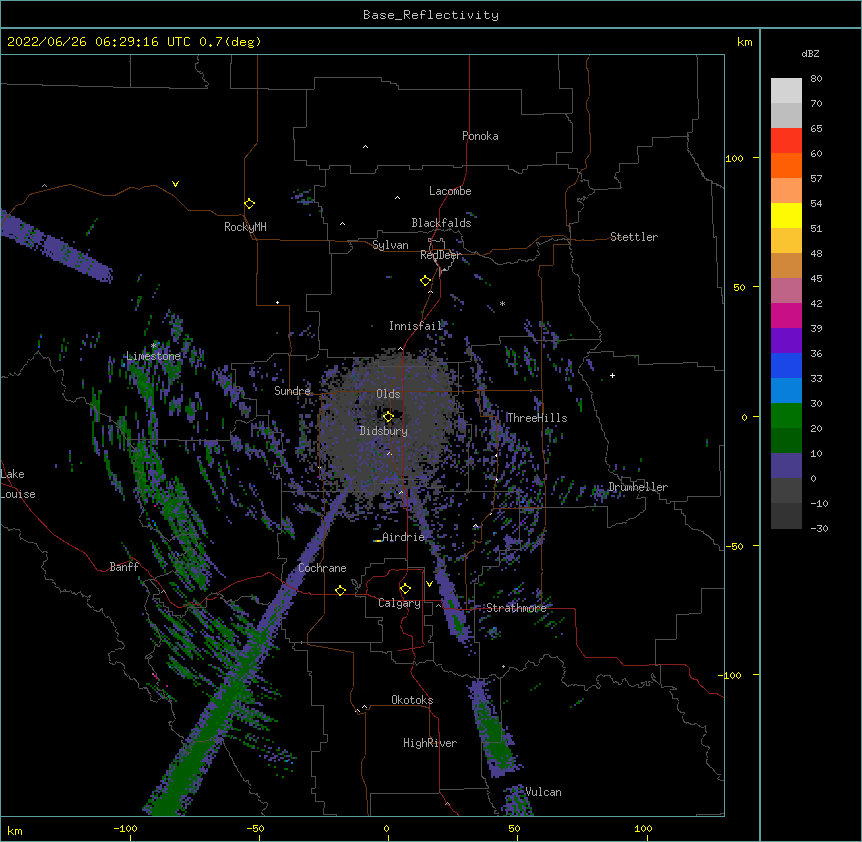Click the green 30 dBZ legend swatch
Viewport: 862px width, 842px height.
(786, 416)
